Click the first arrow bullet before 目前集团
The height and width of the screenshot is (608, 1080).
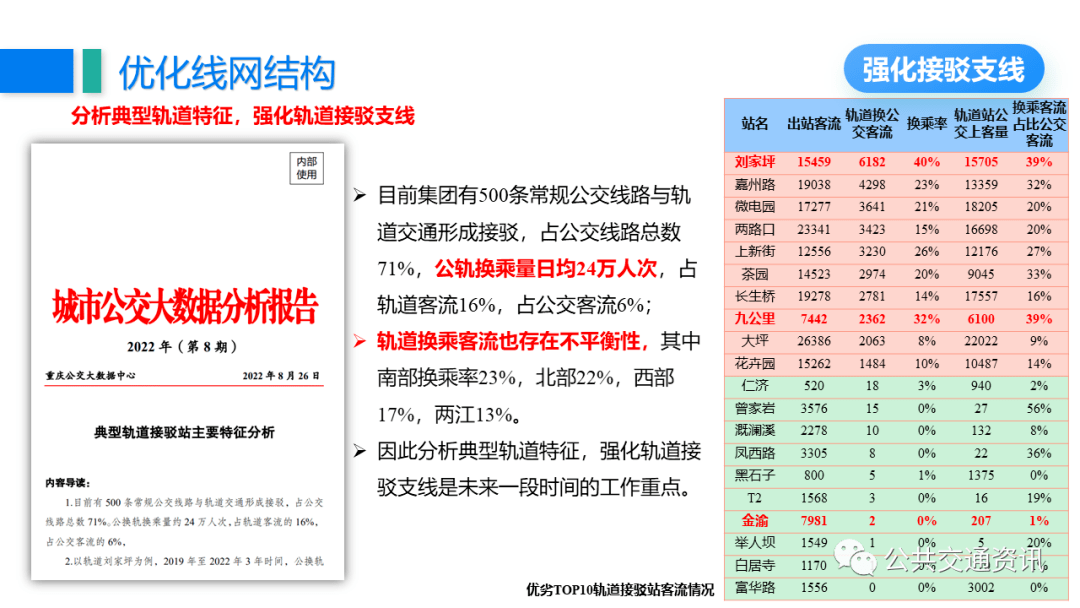pos(360,196)
